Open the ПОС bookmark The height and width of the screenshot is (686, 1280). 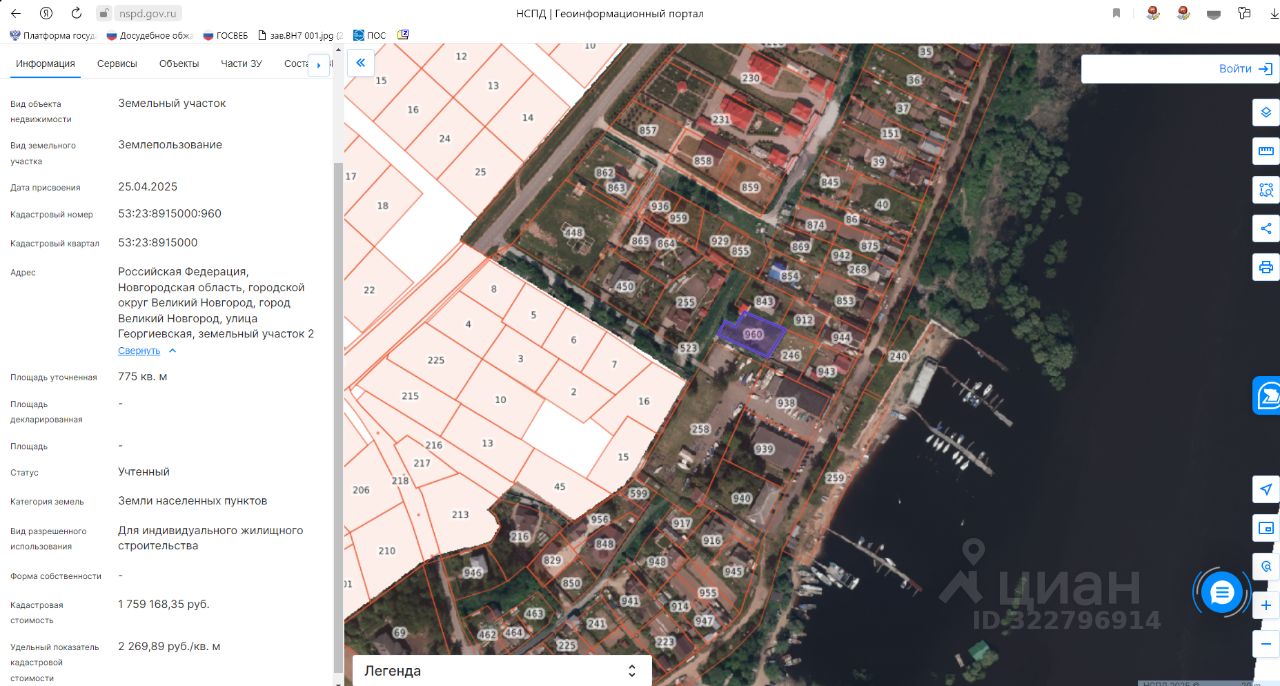369,35
